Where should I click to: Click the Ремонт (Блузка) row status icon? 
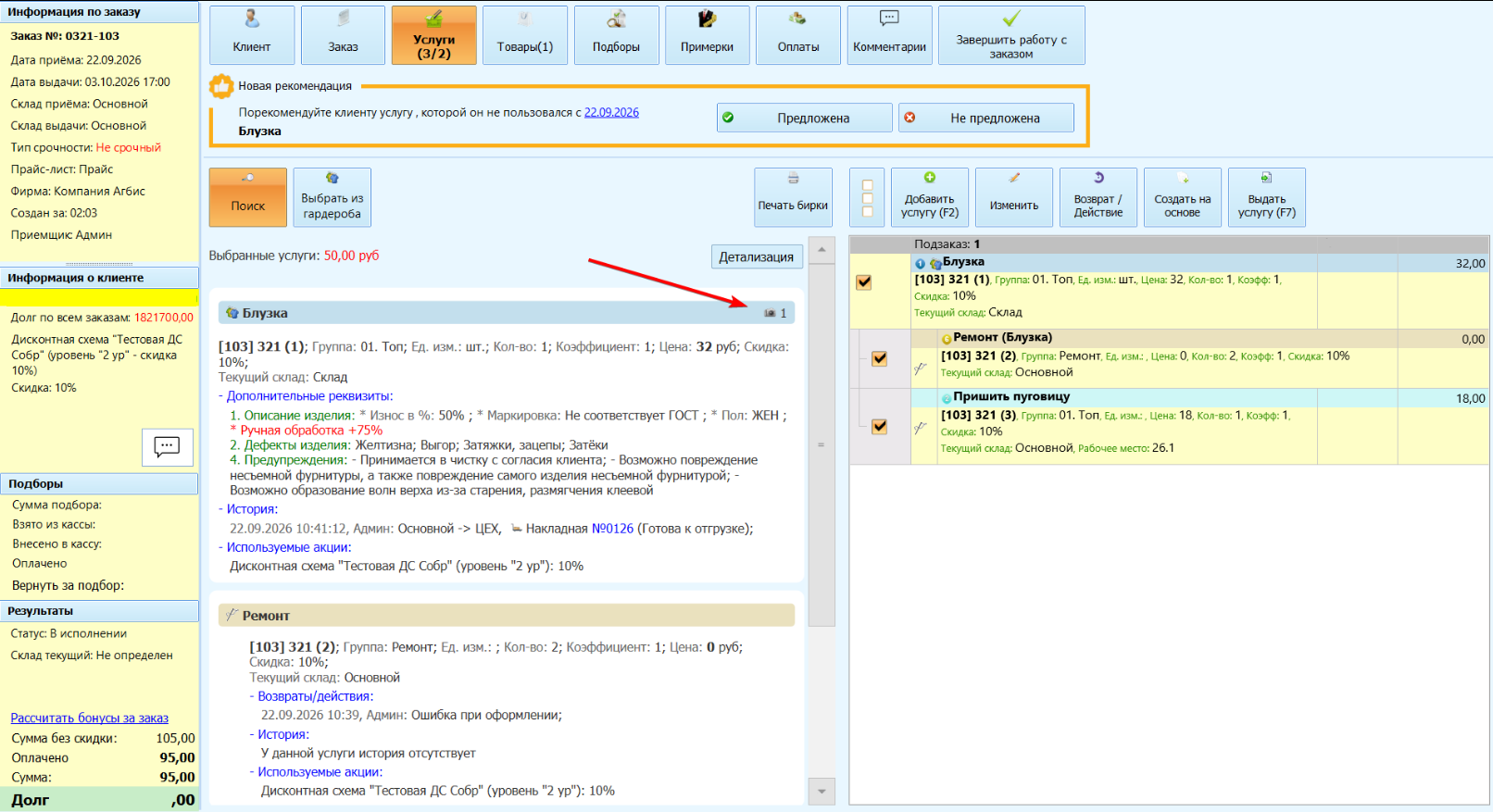pyautogui.click(x=947, y=339)
